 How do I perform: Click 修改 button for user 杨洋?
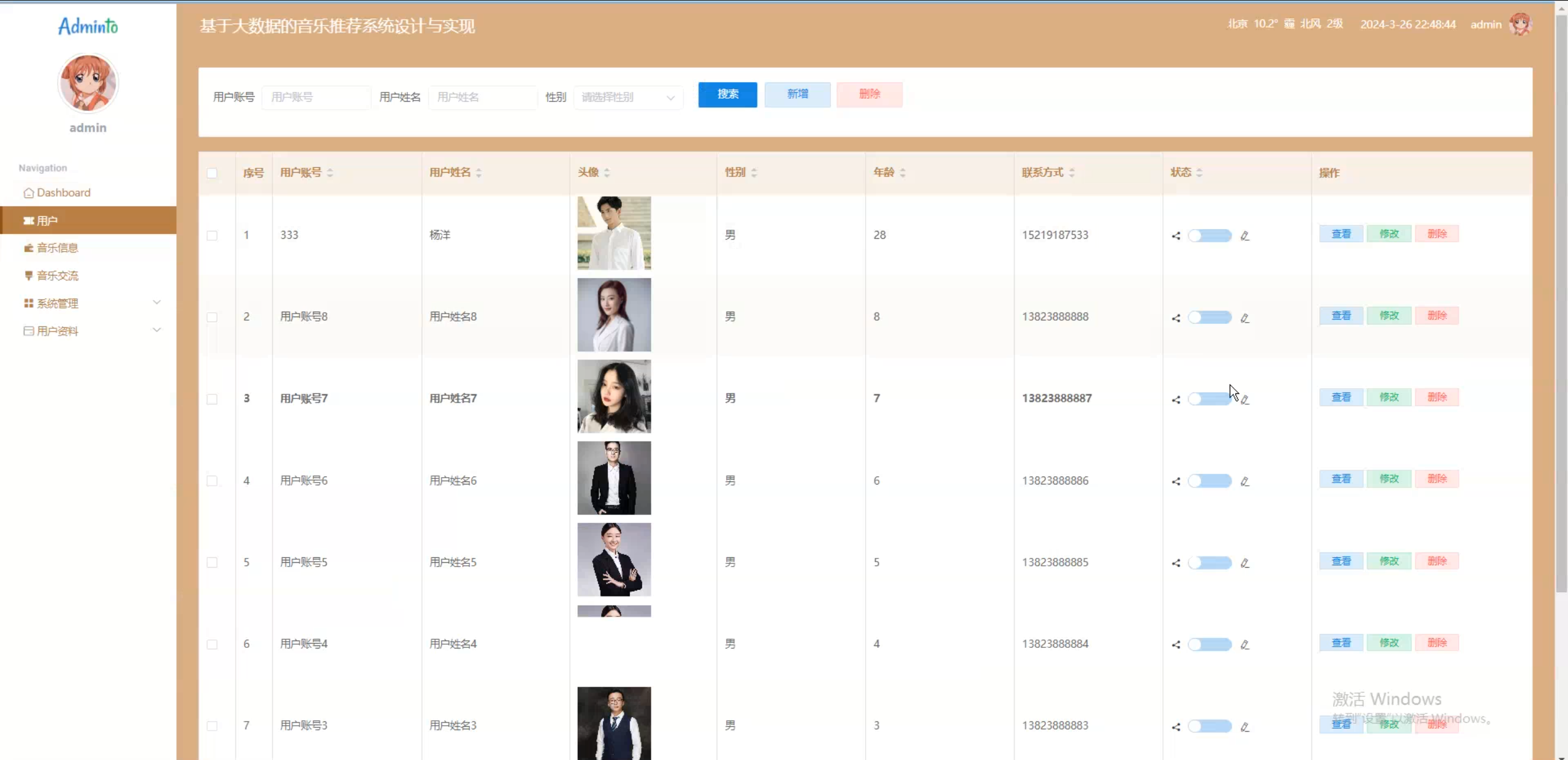[1388, 234]
